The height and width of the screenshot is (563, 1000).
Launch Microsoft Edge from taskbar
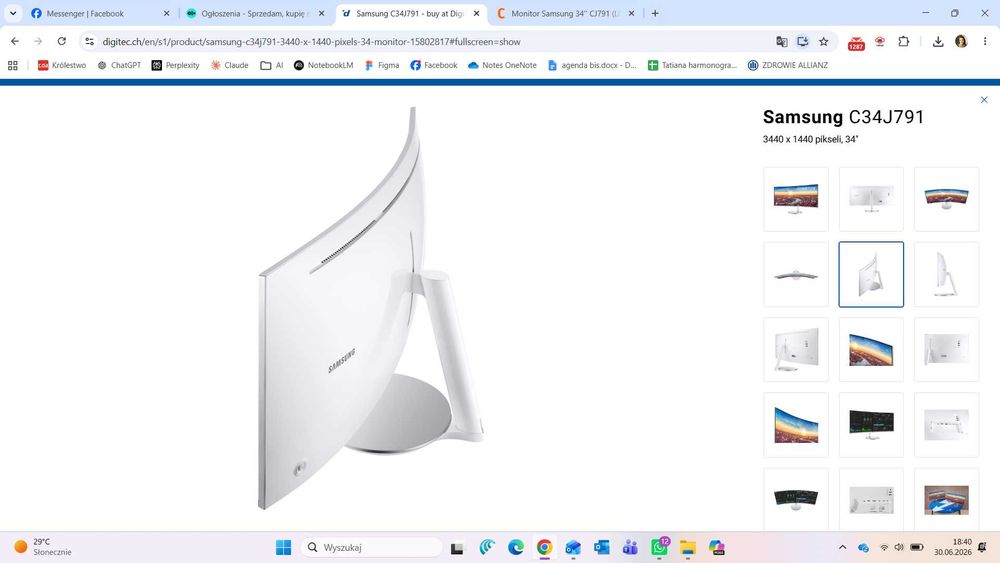coord(515,547)
